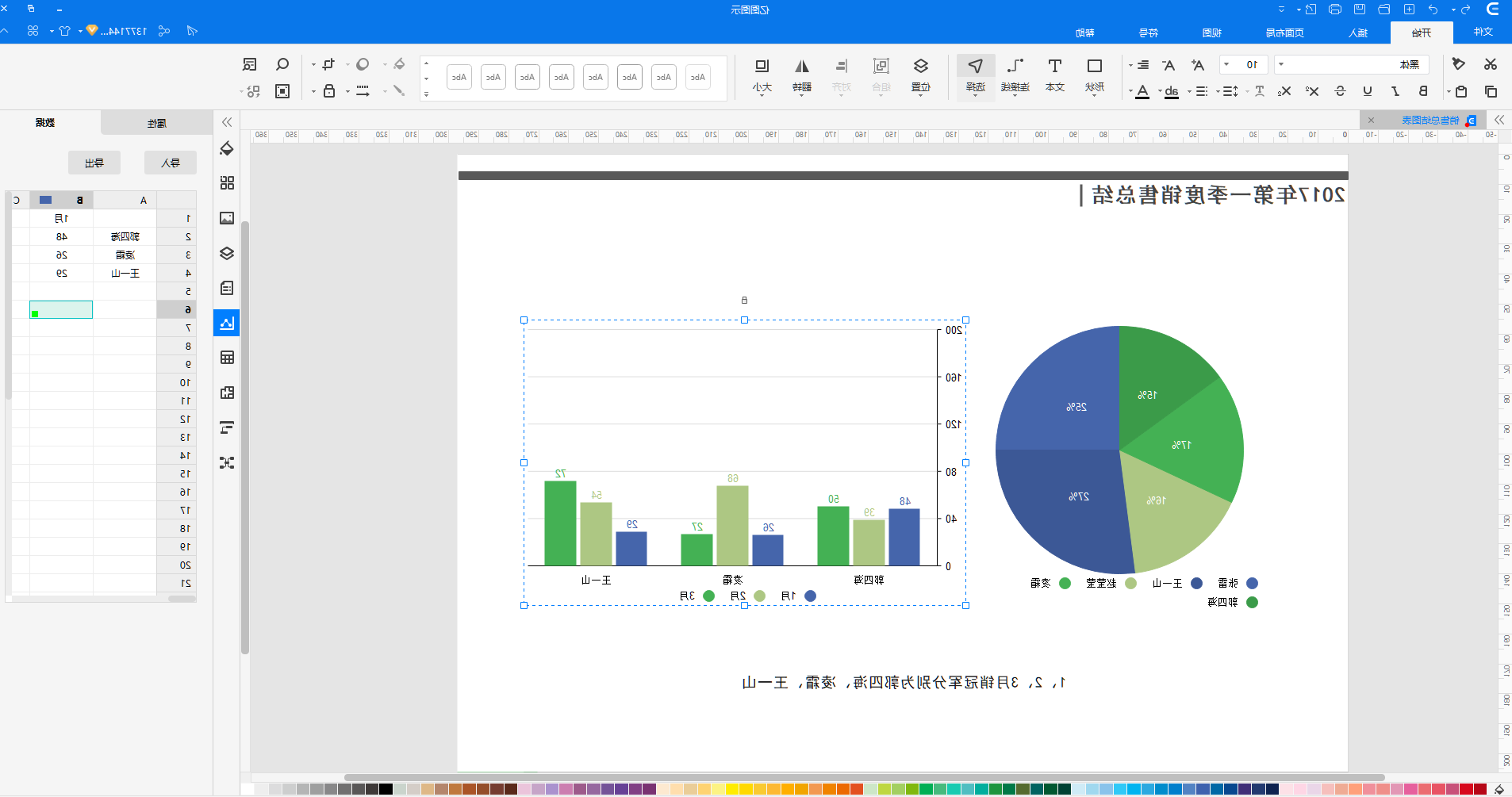Open the table sidebar panel icon
This screenshot has width=1512, height=797.
point(227,358)
